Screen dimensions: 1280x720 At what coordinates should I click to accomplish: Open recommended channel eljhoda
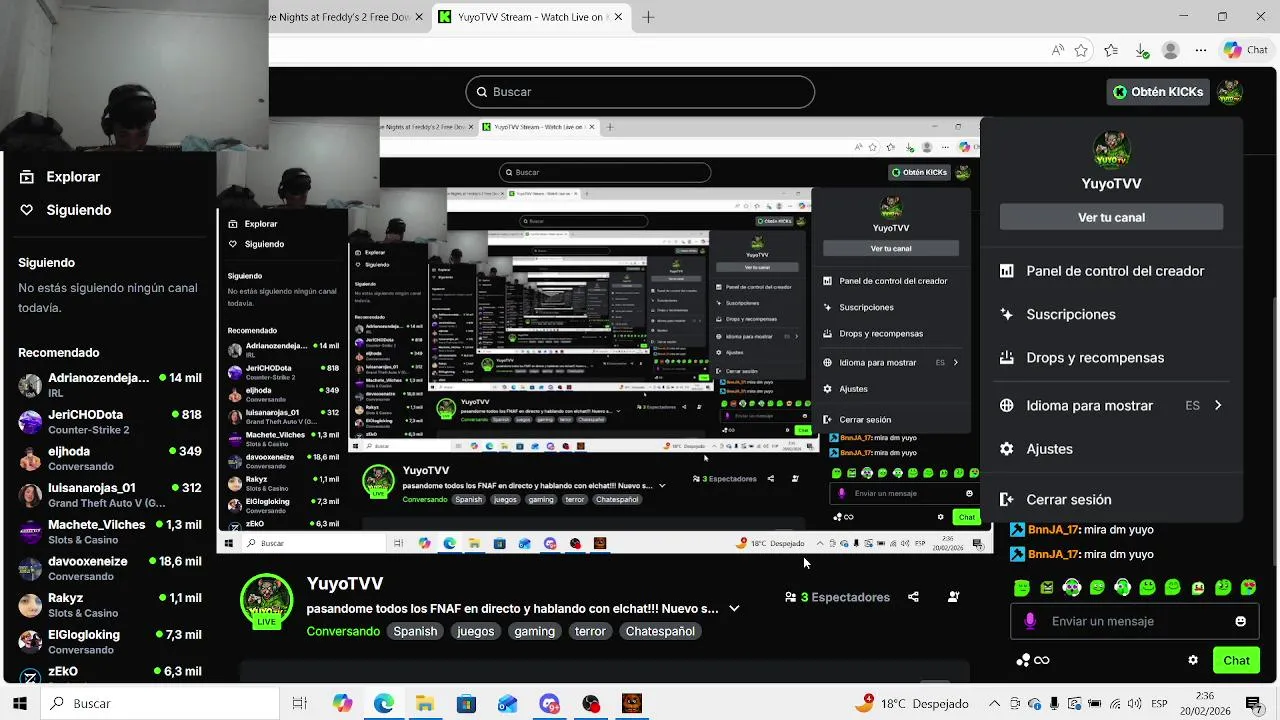pyautogui.click(x=110, y=458)
